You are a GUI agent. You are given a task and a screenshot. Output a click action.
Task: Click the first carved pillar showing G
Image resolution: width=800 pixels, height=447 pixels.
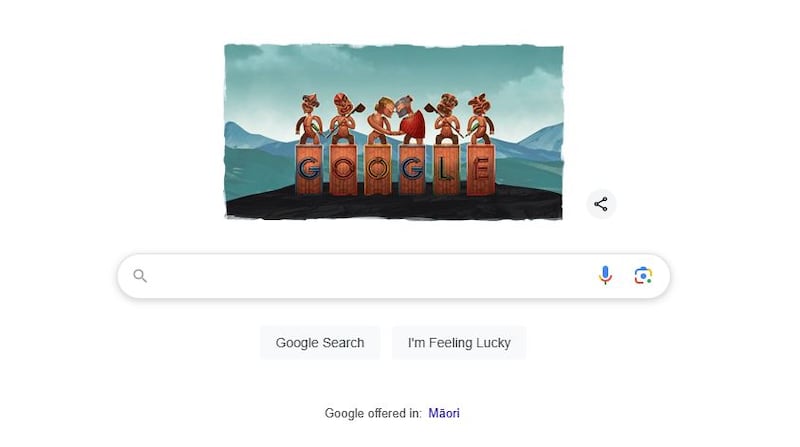pos(309,169)
